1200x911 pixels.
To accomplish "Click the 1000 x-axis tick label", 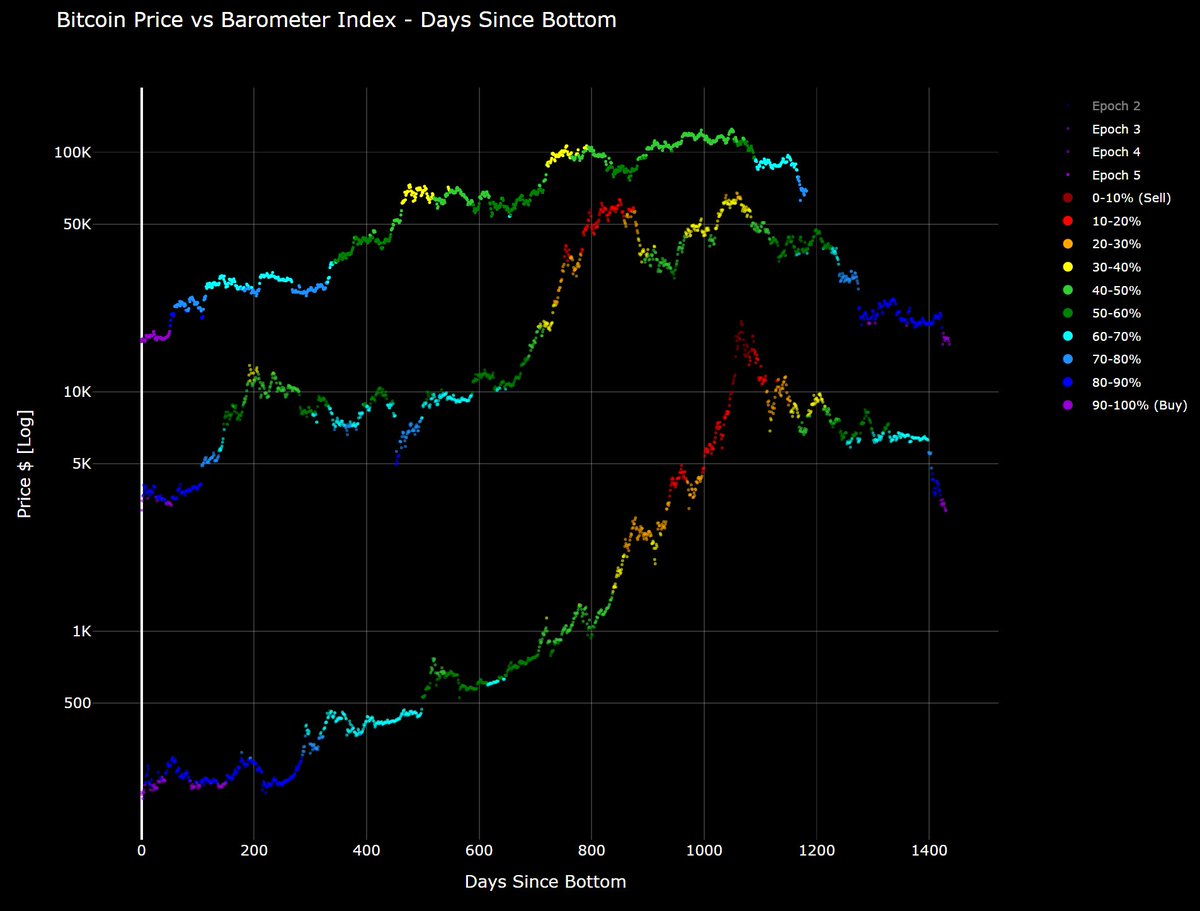I will pos(704,851).
